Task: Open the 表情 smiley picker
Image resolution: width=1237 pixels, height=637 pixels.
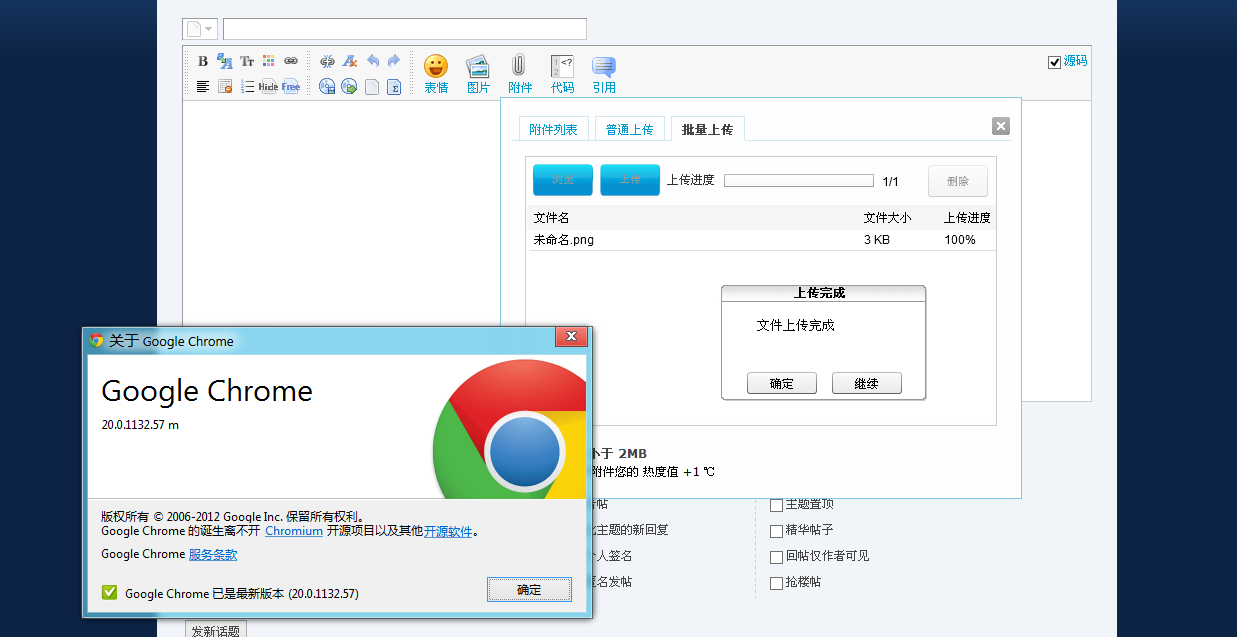Action: point(436,74)
